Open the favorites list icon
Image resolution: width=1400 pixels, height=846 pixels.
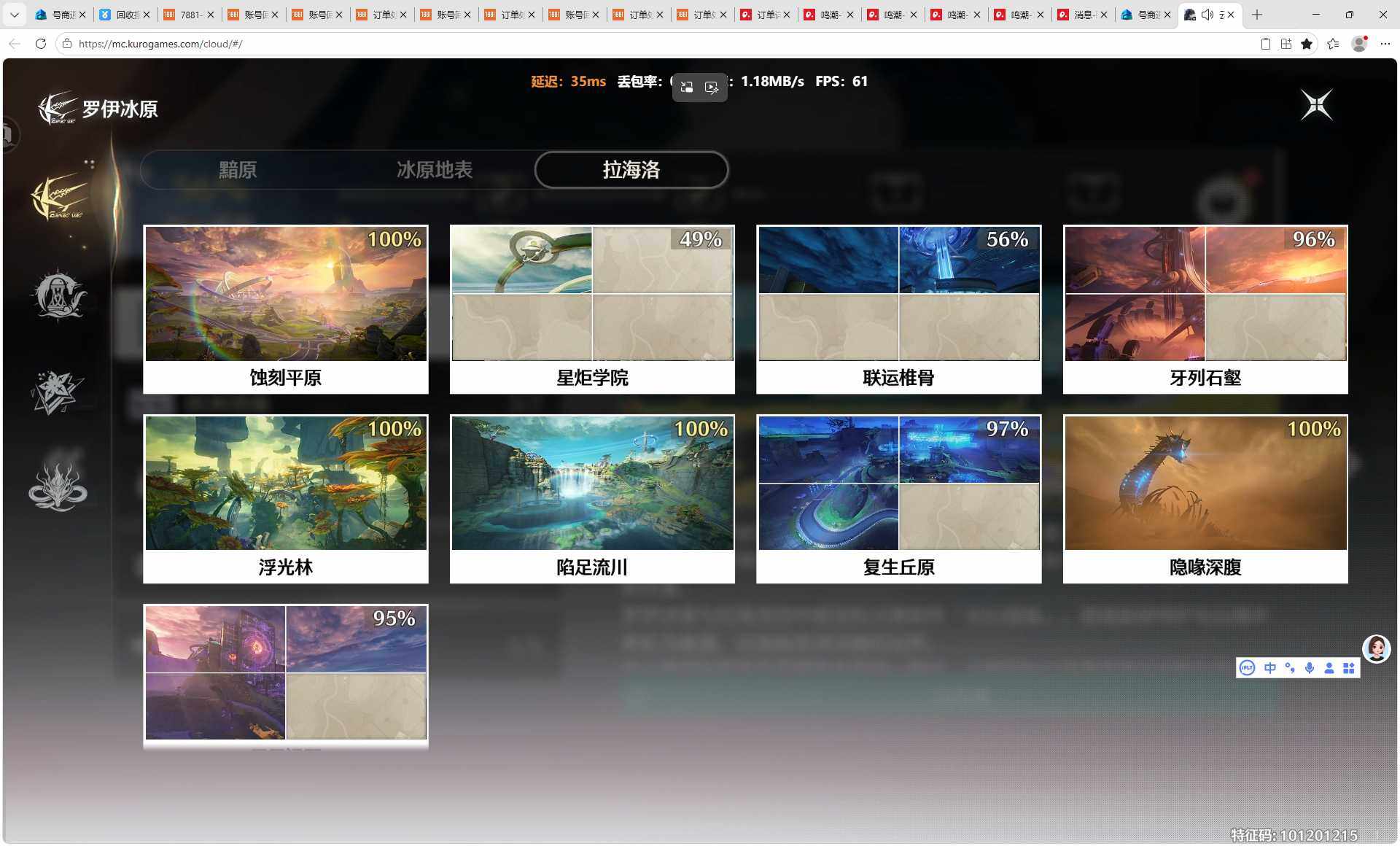(x=1333, y=44)
